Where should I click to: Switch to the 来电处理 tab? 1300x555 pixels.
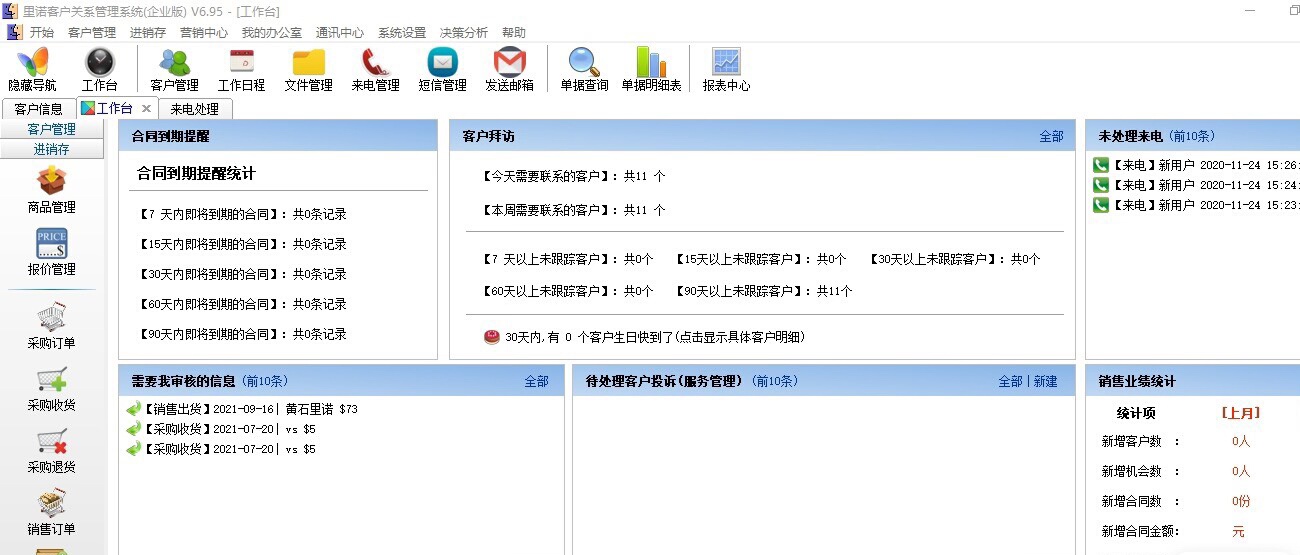(194, 109)
